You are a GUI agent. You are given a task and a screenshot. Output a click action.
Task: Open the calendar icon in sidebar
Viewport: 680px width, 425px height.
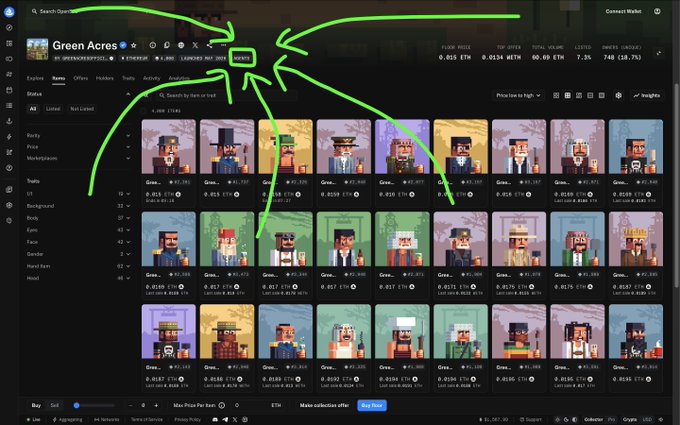point(9,90)
